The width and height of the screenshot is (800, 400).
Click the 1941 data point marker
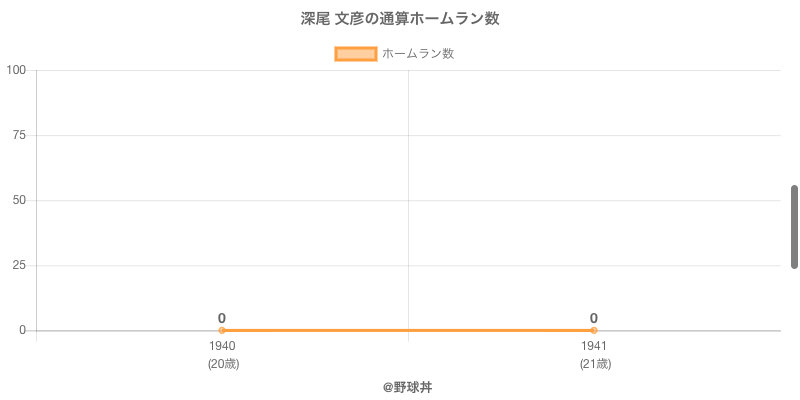click(594, 330)
